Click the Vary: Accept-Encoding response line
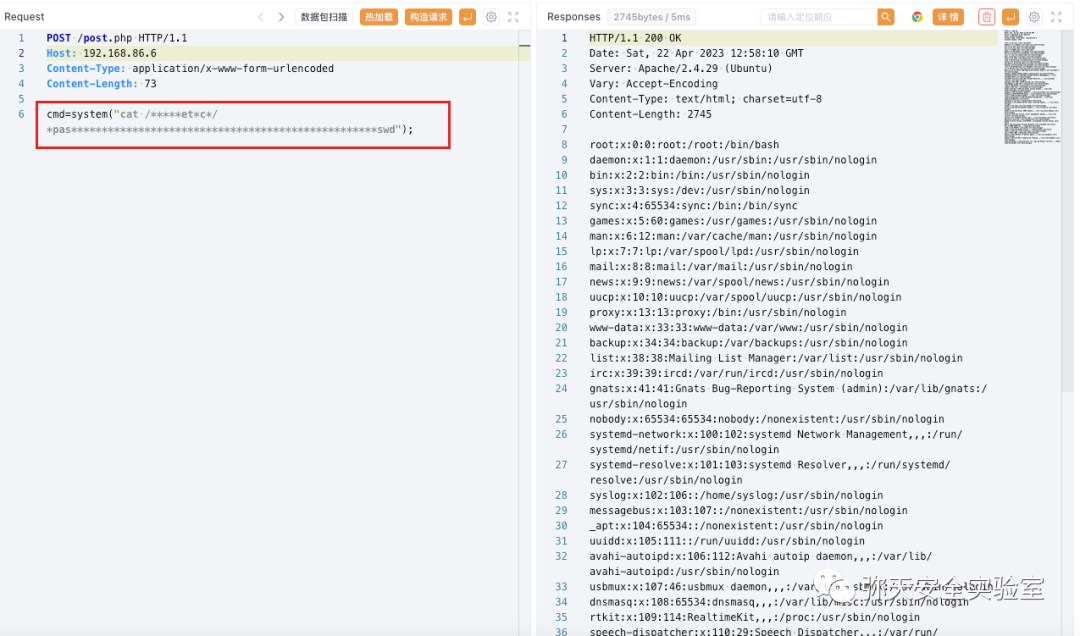 pos(653,83)
